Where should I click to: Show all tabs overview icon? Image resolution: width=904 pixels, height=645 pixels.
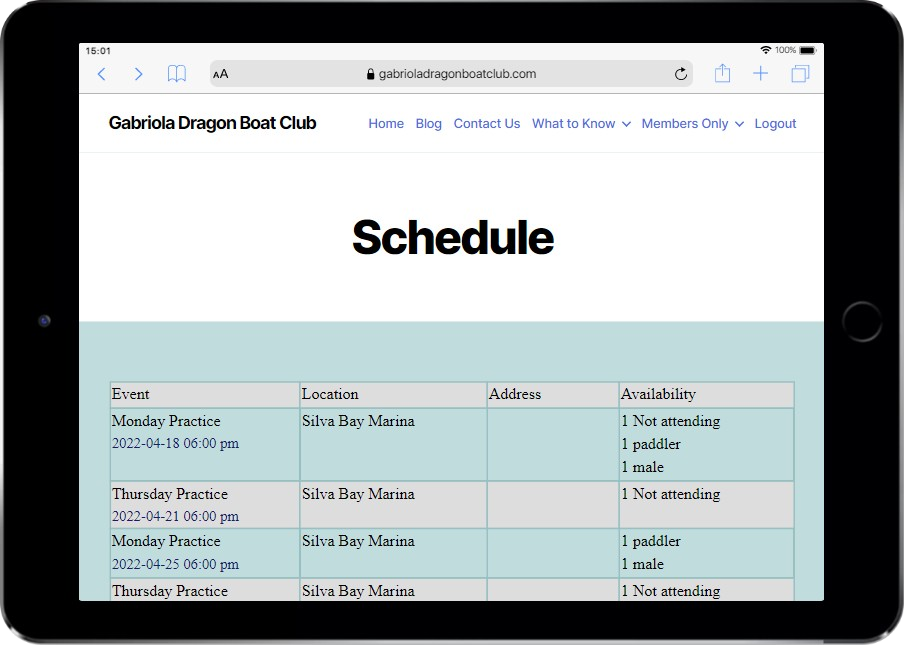coord(800,74)
